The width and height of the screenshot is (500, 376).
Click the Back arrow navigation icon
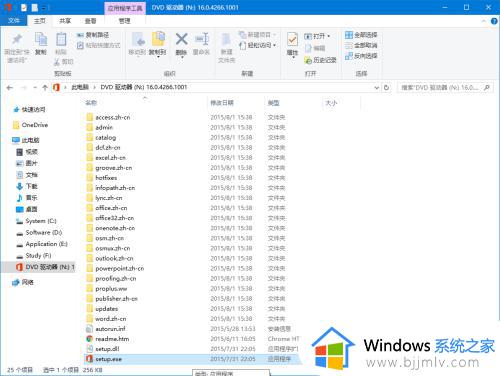(x=9, y=88)
